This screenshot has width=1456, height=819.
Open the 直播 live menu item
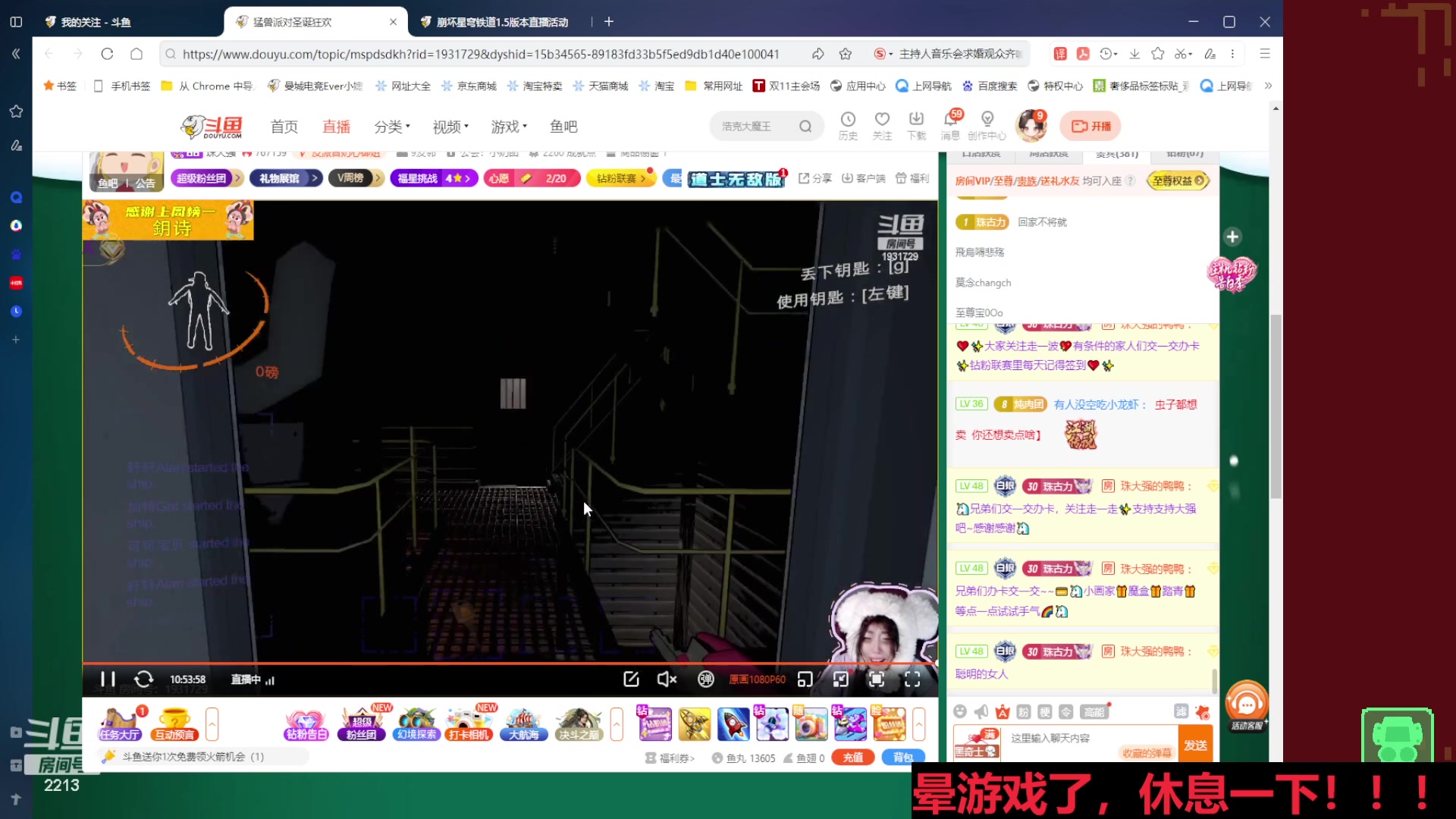pyautogui.click(x=336, y=126)
